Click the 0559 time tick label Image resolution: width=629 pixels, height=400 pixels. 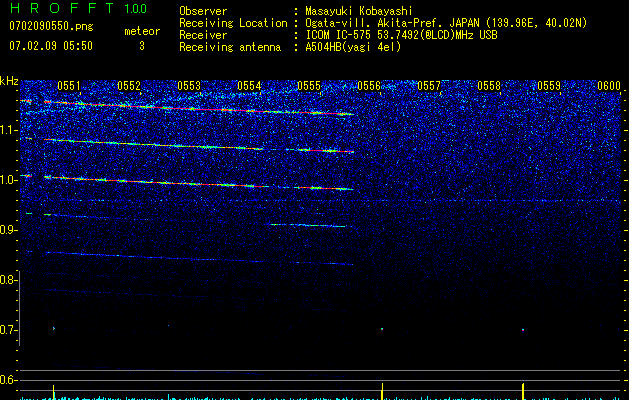tap(549, 86)
